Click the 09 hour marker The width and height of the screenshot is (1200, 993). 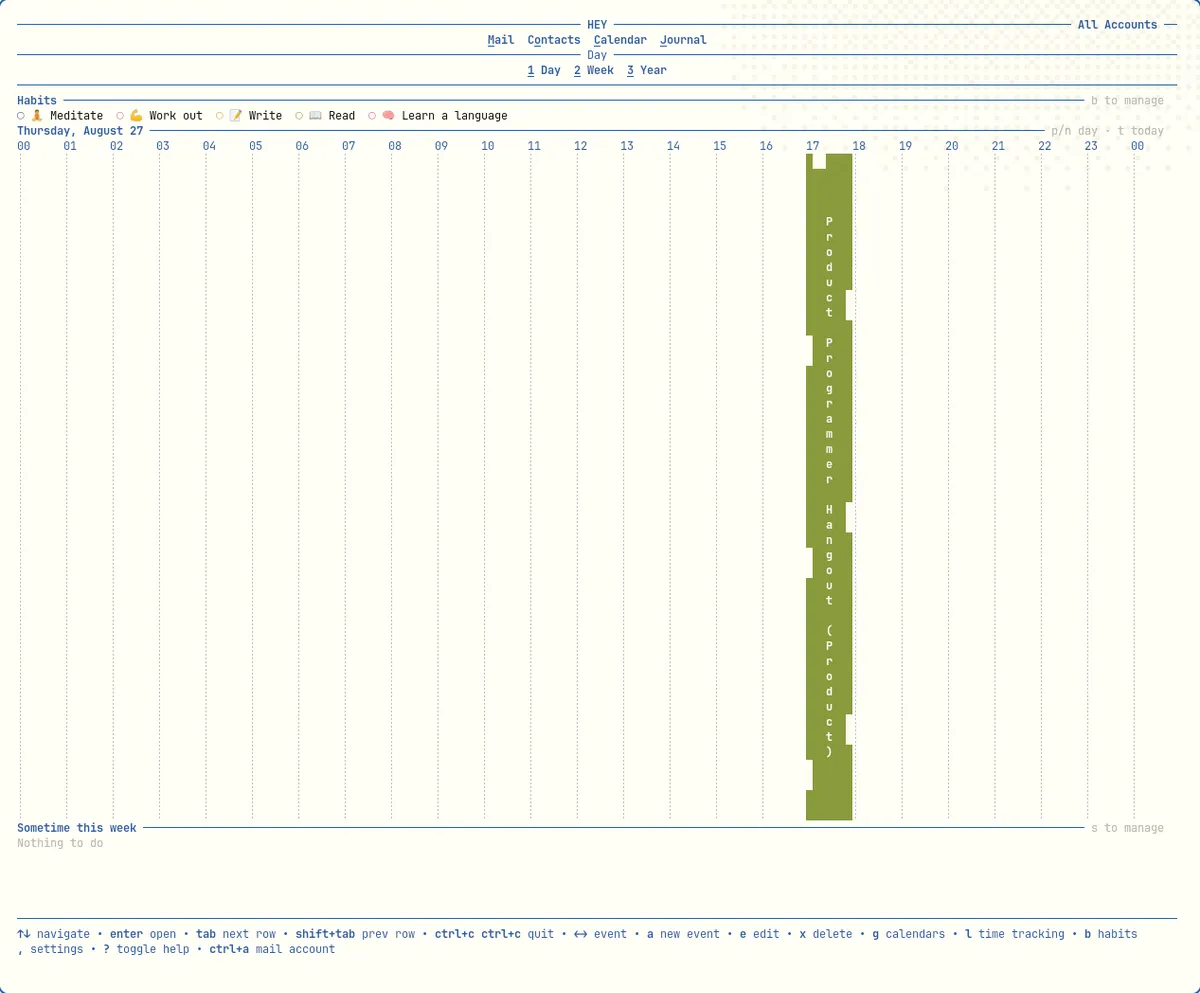(441, 146)
